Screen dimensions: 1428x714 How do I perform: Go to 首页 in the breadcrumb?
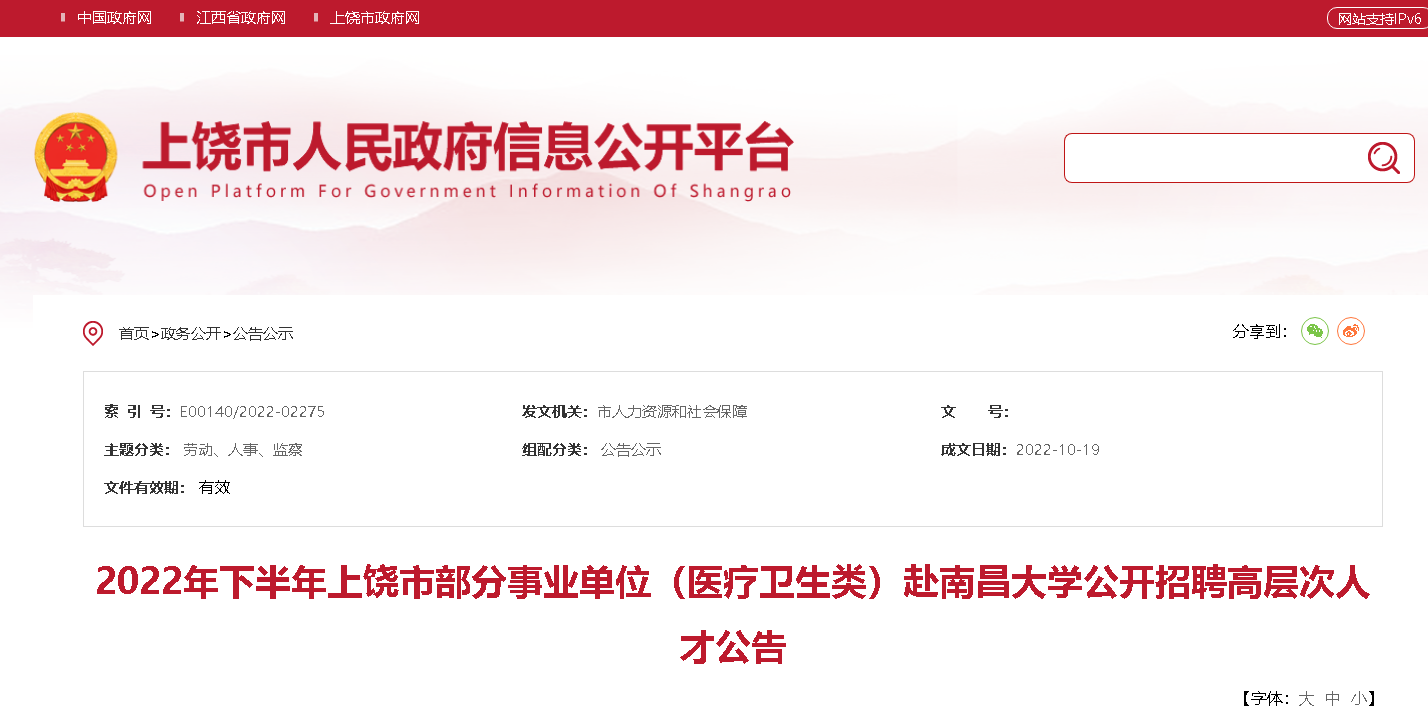click(x=134, y=333)
